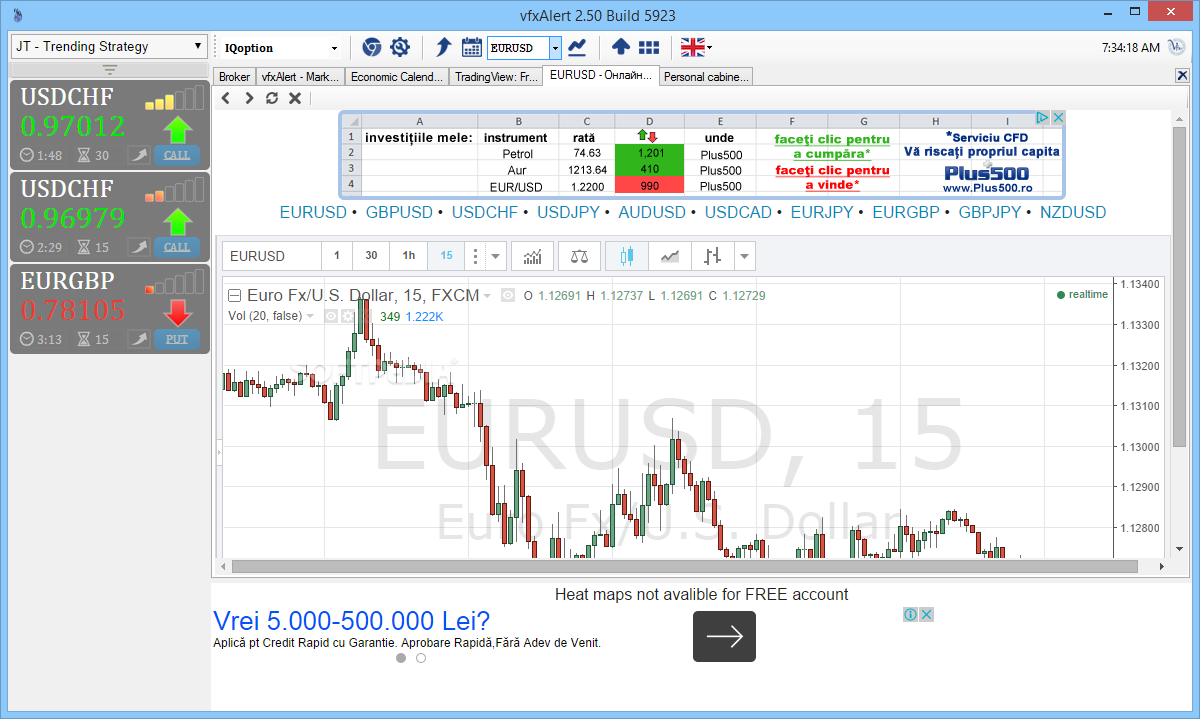Open chart arrow icon on EURGBP card

coord(138,339)
